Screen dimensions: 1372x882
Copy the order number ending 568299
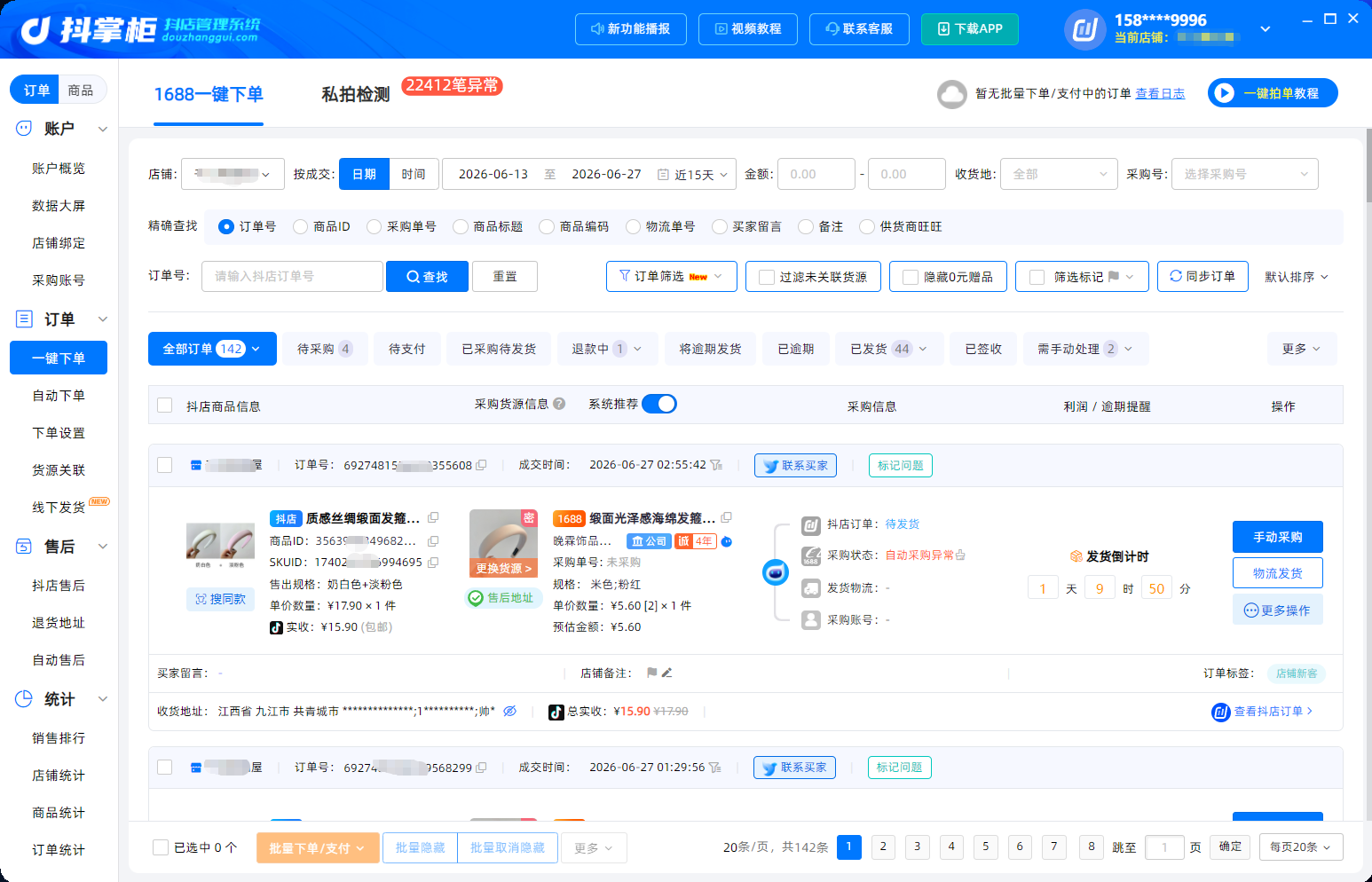(481, 768)
